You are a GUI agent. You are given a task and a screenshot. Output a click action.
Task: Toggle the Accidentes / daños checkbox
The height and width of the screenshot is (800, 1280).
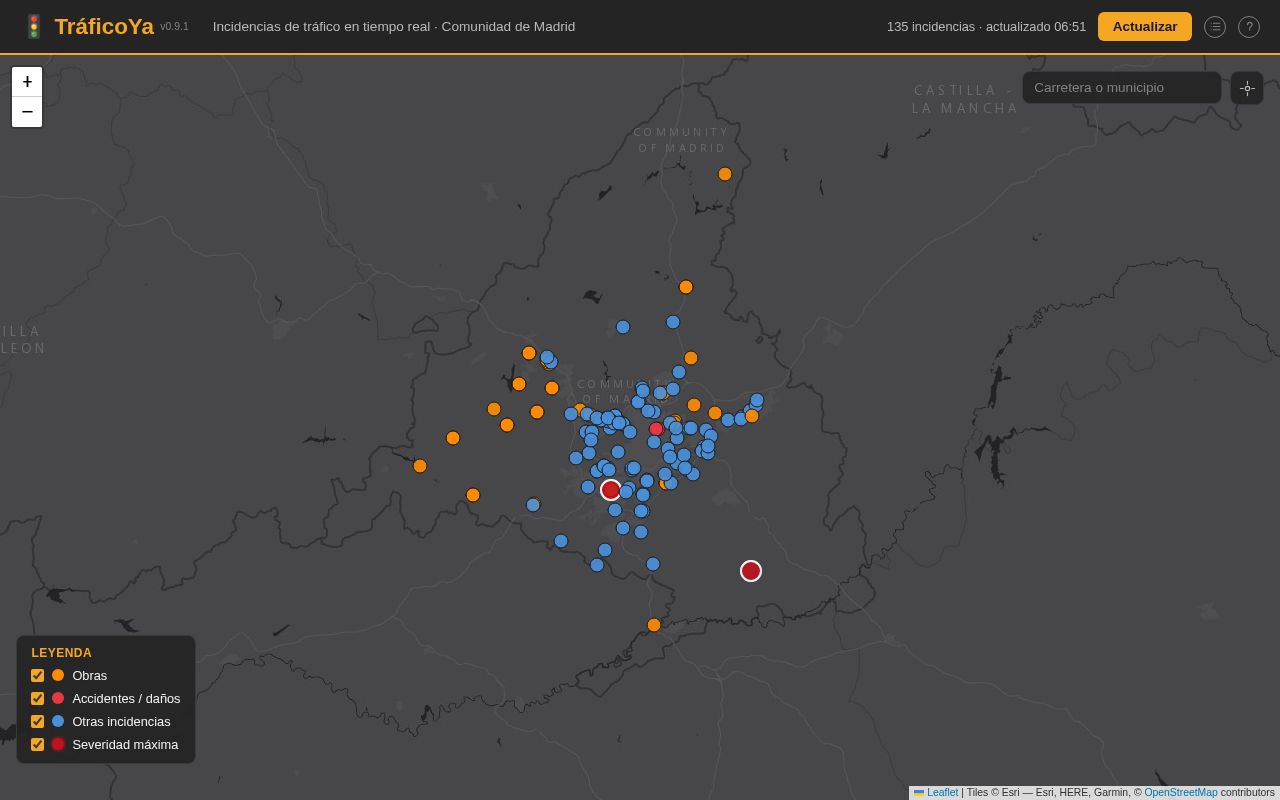(38, 699)
